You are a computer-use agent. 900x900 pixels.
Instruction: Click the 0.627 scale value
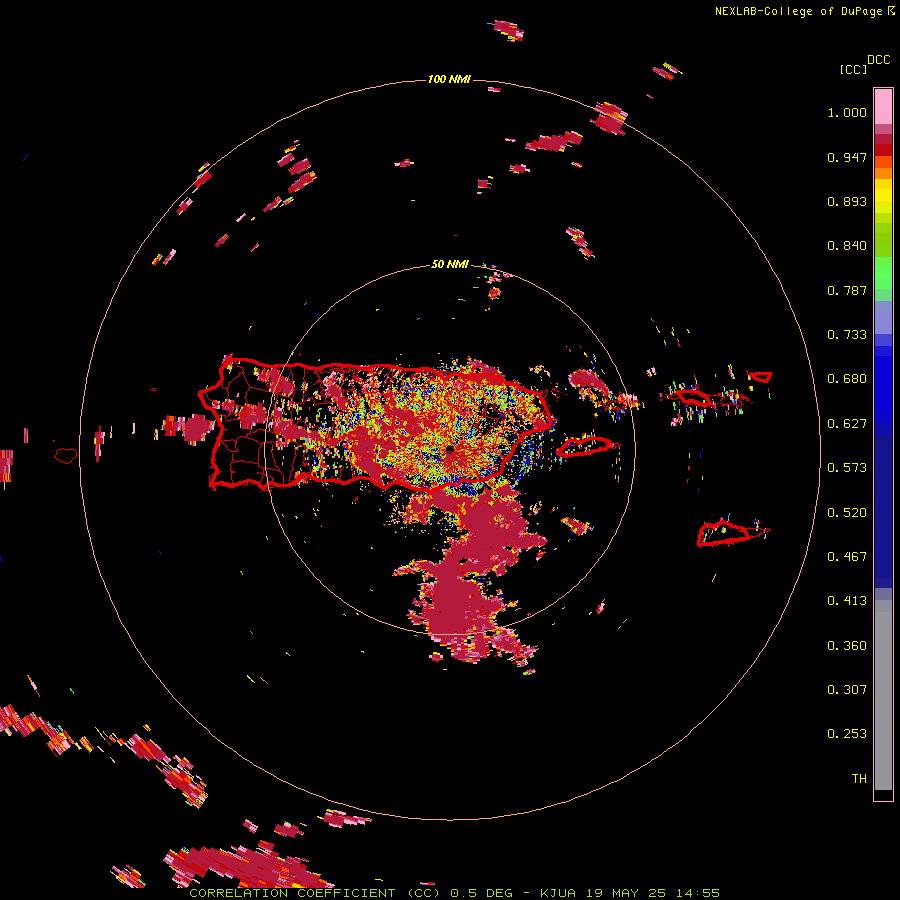(x=847, y=424)
